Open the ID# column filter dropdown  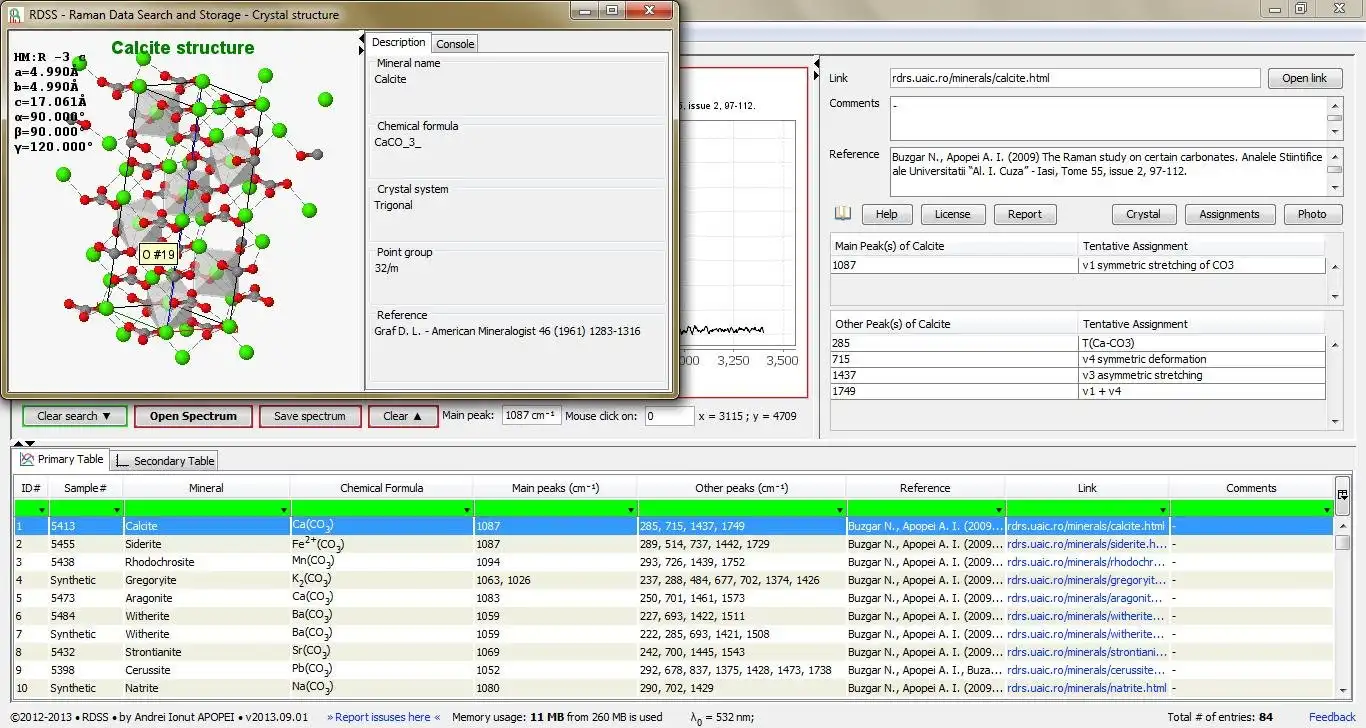(x=41, y=510)
